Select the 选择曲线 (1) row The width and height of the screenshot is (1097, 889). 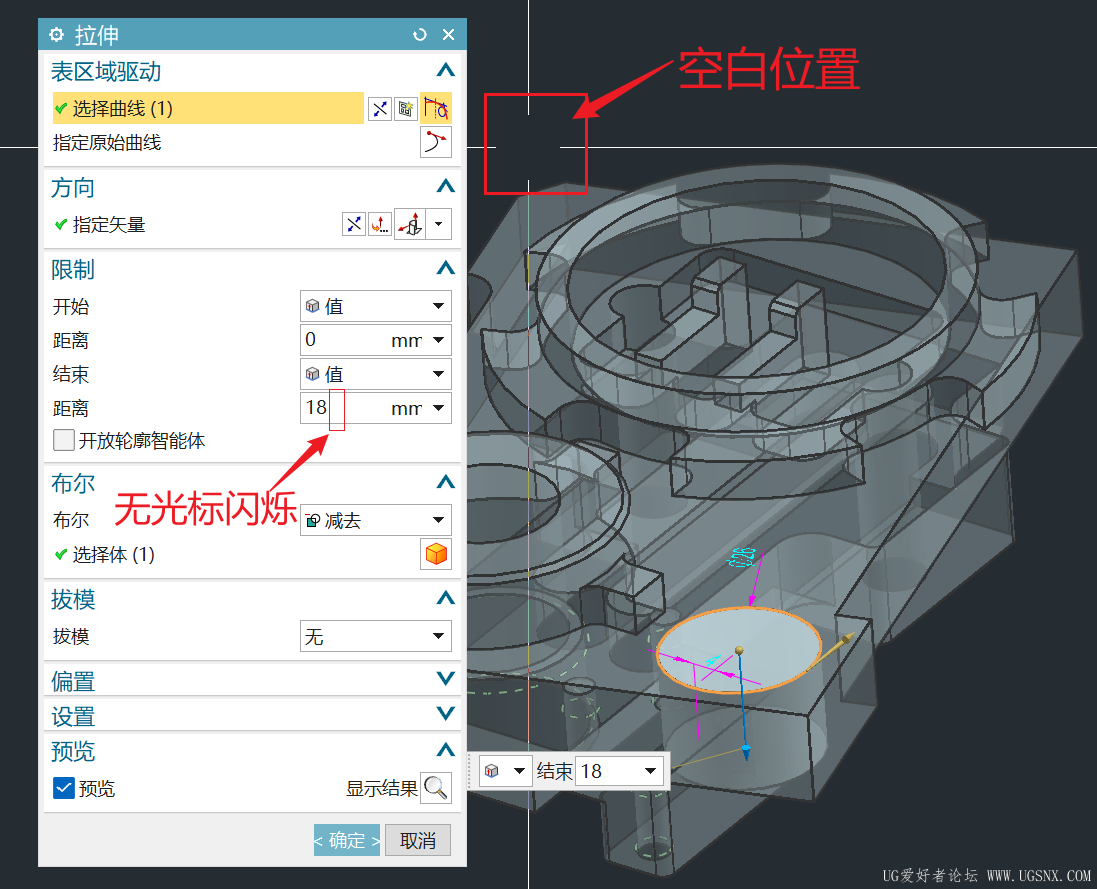[x=208, y=108]
